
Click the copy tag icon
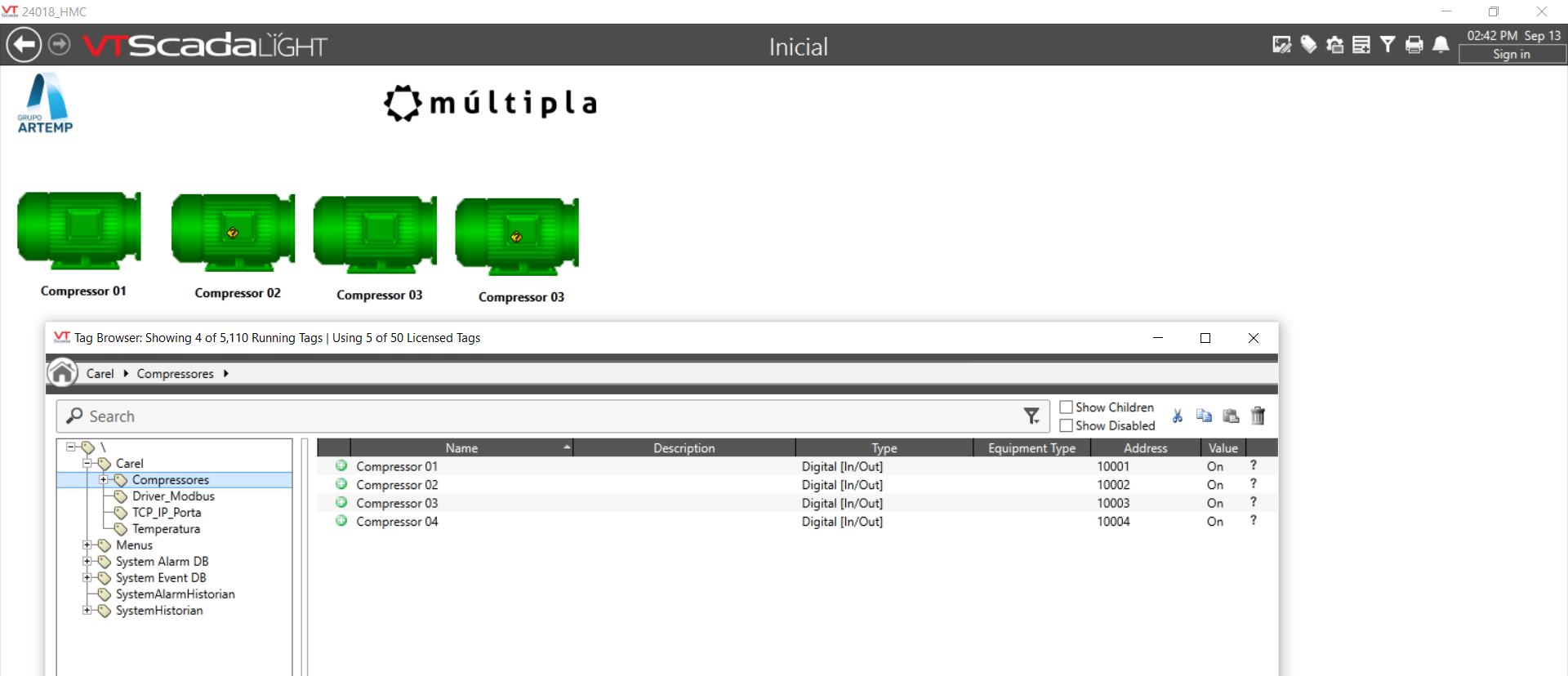point(1204,416)
